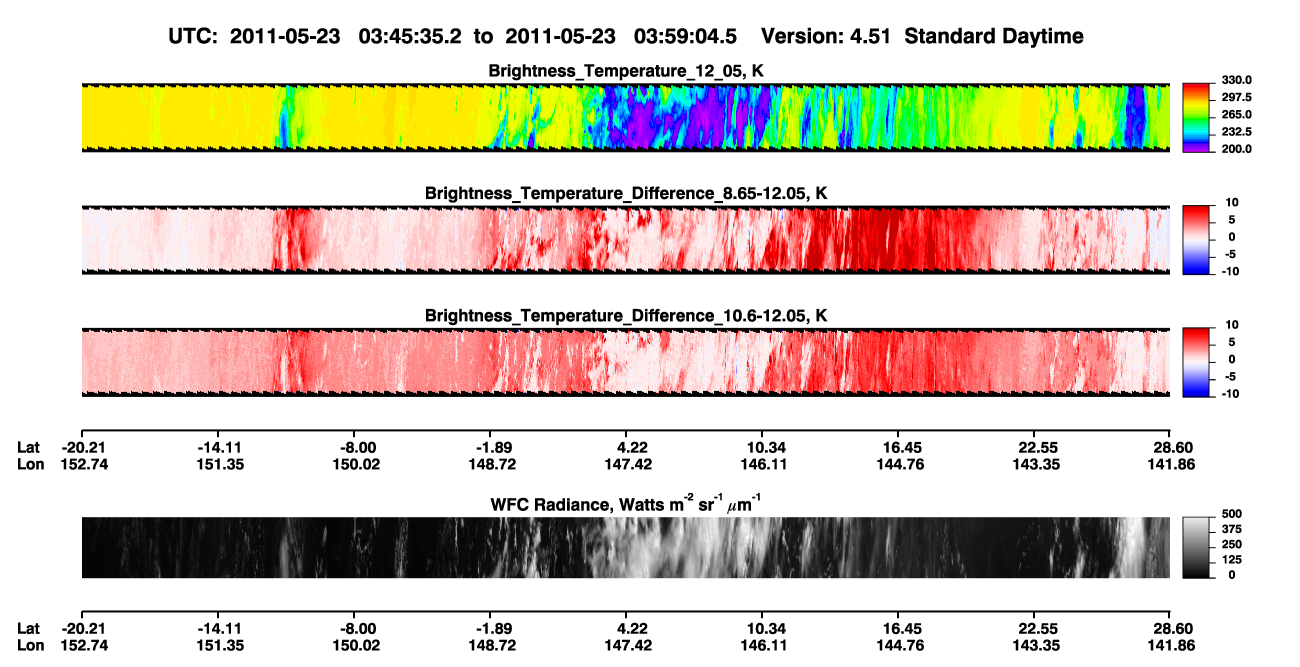Click 'Lon' label on the axis above WFC title

point(30,464)
